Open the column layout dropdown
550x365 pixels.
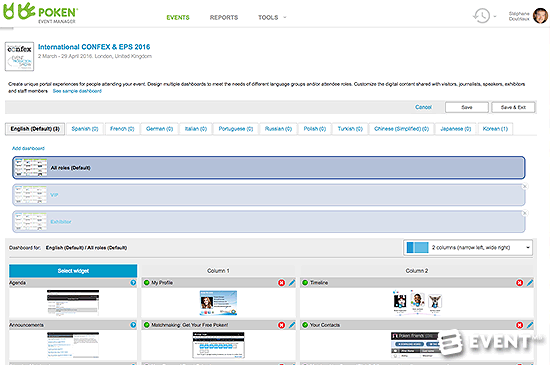pyautogui.click(x=468, y=248)
